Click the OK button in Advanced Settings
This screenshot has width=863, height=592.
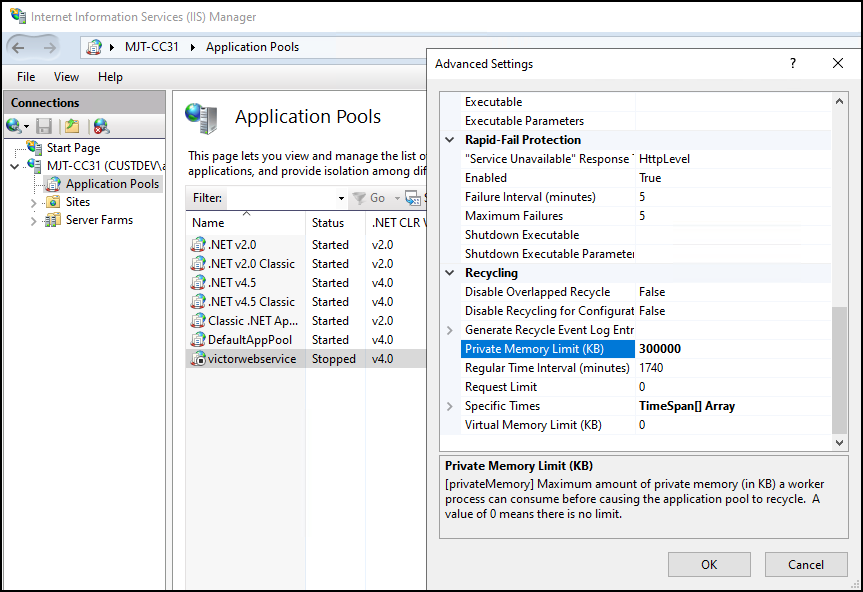708,564
